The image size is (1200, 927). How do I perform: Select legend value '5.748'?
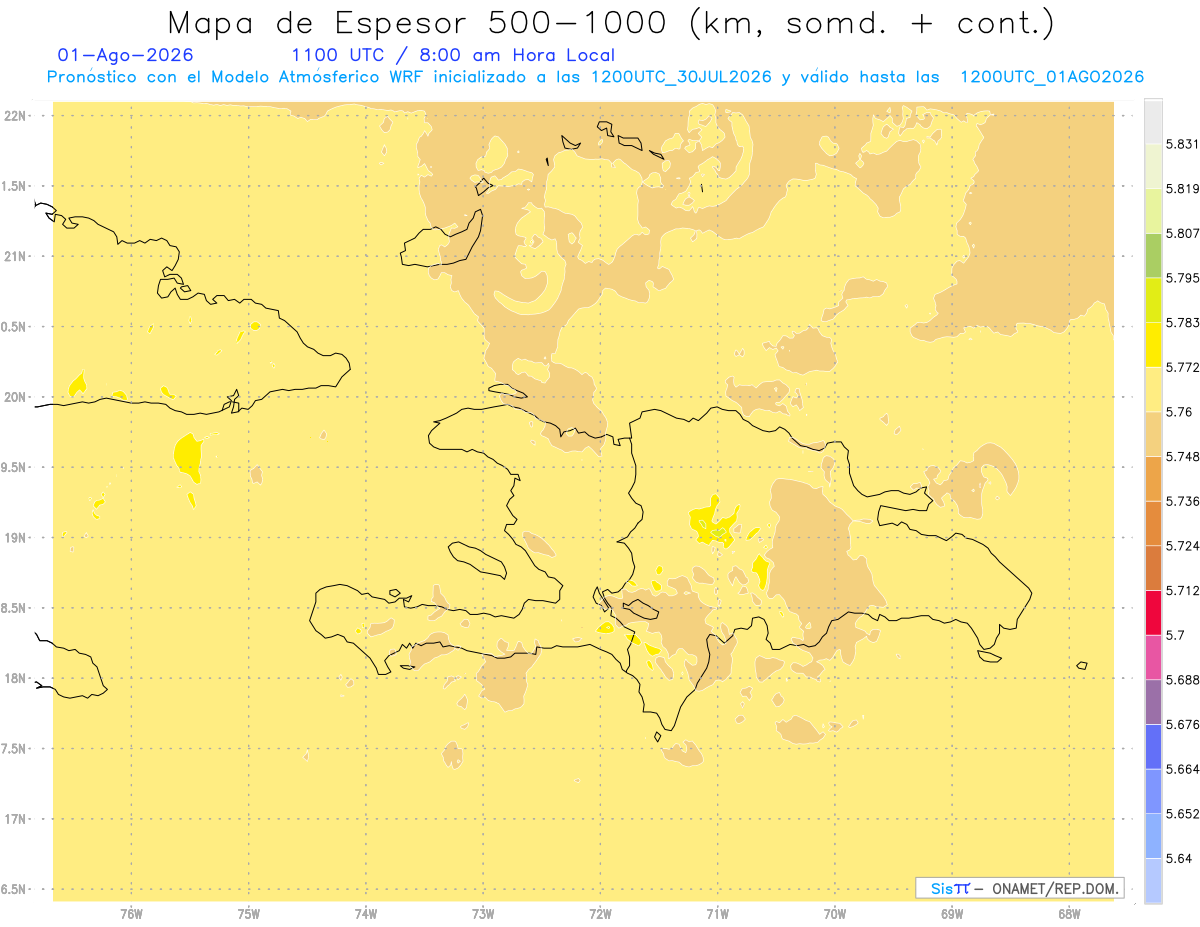pyautogui.click(x=1182, y=456)
